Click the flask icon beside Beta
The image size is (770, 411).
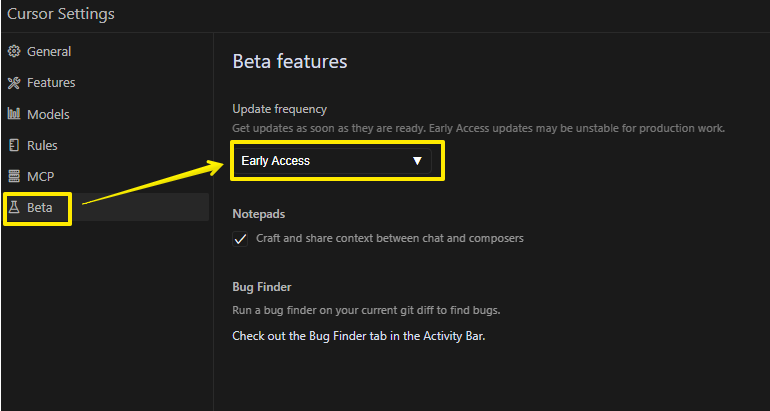pyautogui.click(x=14, y=207)
